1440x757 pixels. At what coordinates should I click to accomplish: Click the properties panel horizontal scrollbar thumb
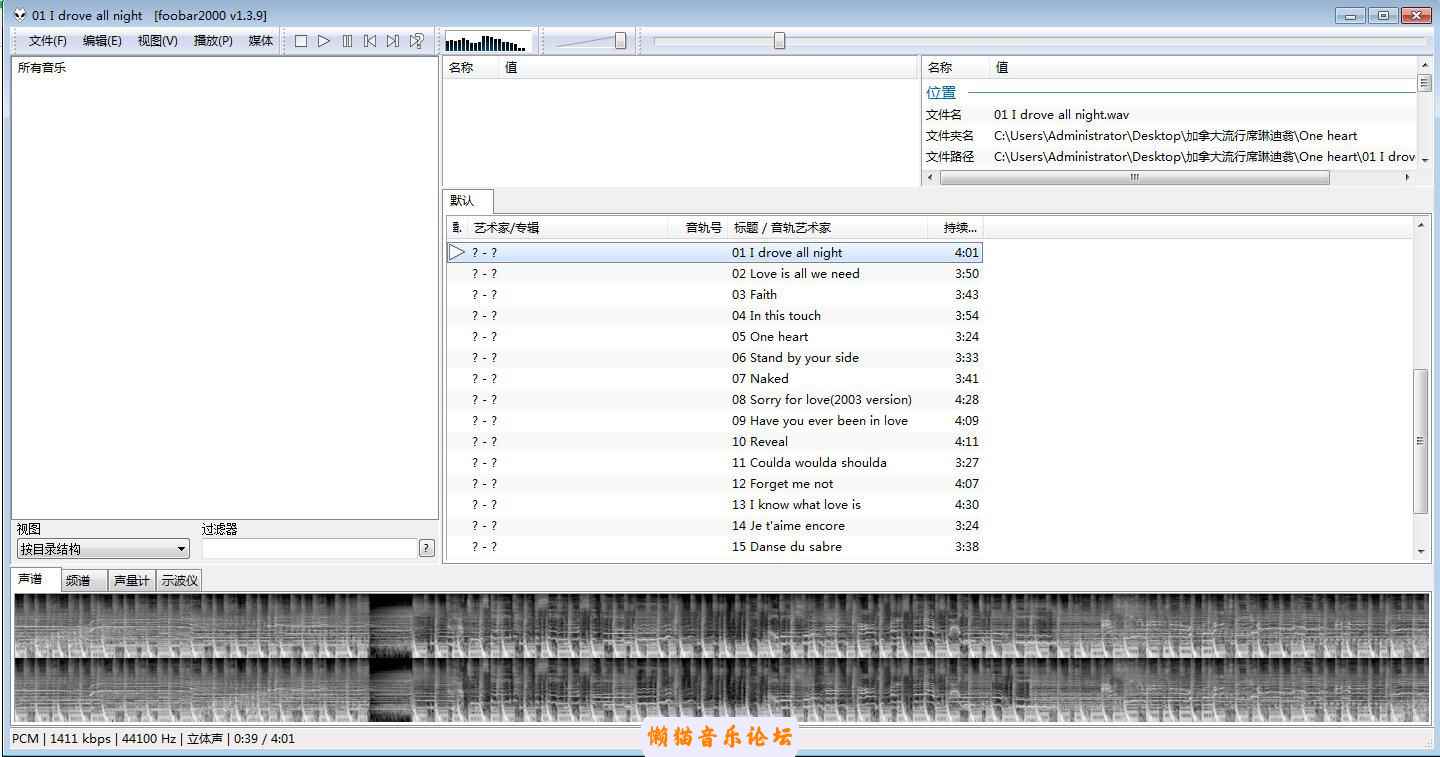point(1135,177)
